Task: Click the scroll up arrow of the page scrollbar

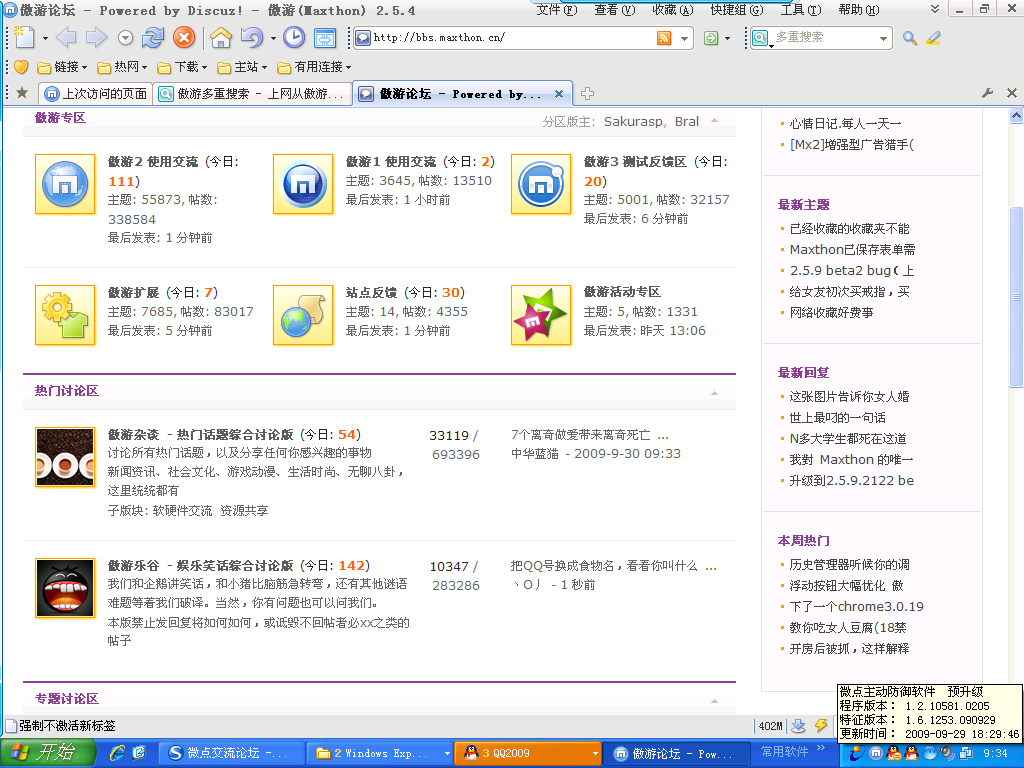Action: (1016, 116)
